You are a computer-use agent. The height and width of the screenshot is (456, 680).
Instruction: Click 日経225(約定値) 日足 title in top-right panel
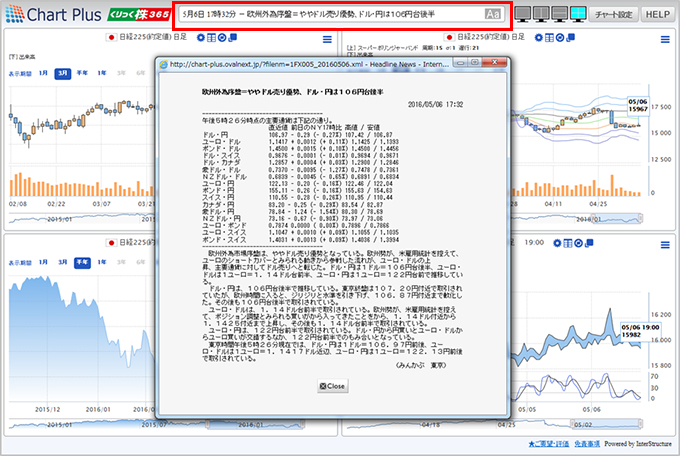pyautogui.click(x=491, y=37)
